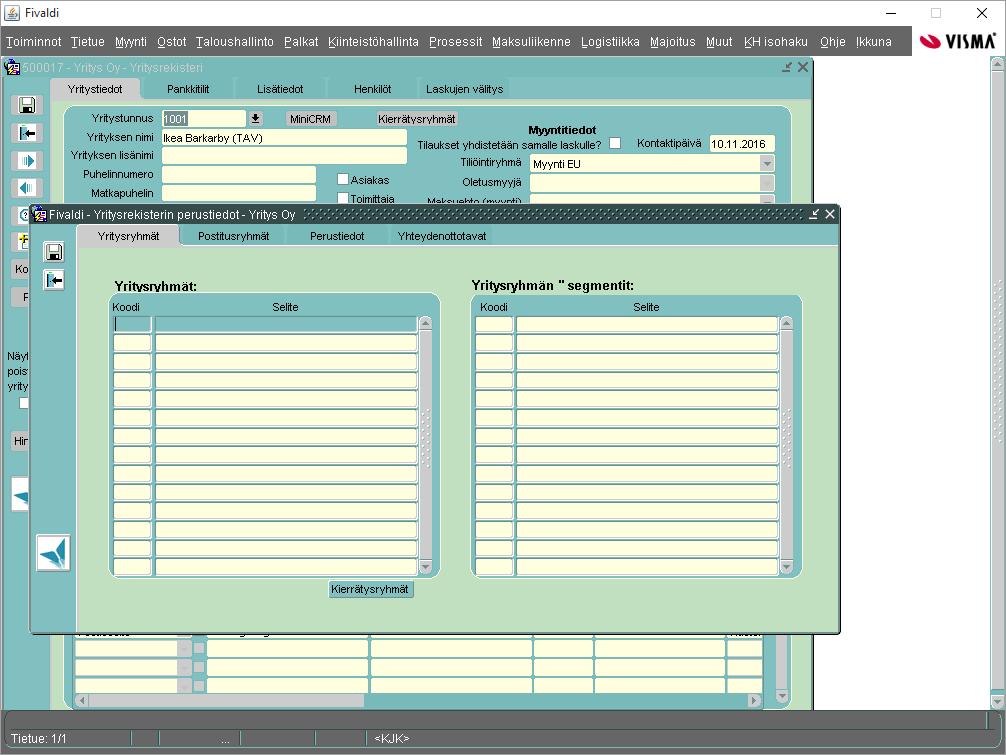
Task: Click save disk icon in Yritysrekisteri window
Action: point(27,105)
